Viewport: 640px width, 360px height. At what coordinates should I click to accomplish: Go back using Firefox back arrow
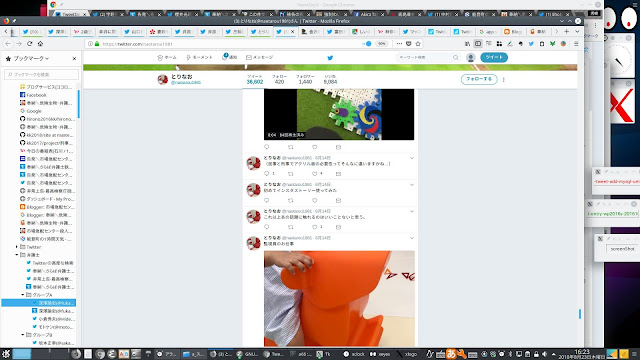tap(8, 44)
